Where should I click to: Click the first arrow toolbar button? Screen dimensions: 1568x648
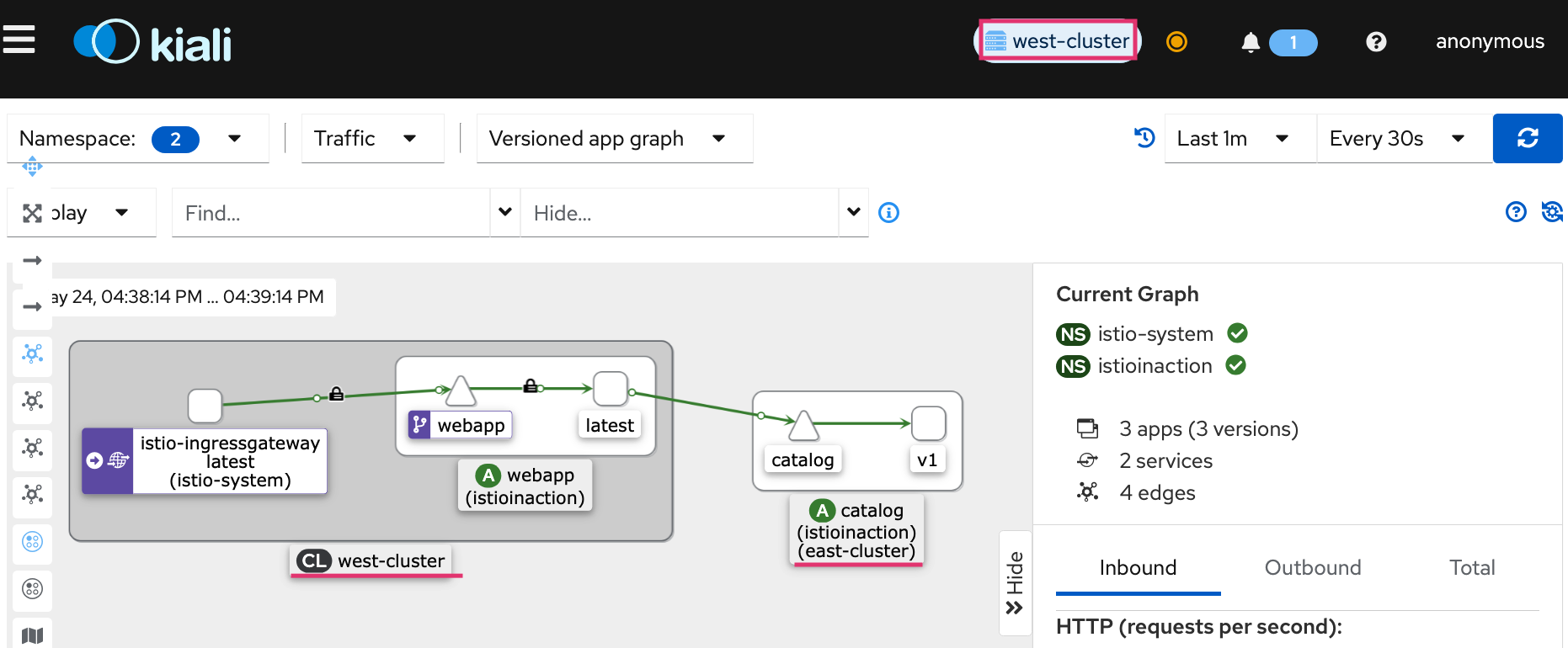tap(32, 260)
